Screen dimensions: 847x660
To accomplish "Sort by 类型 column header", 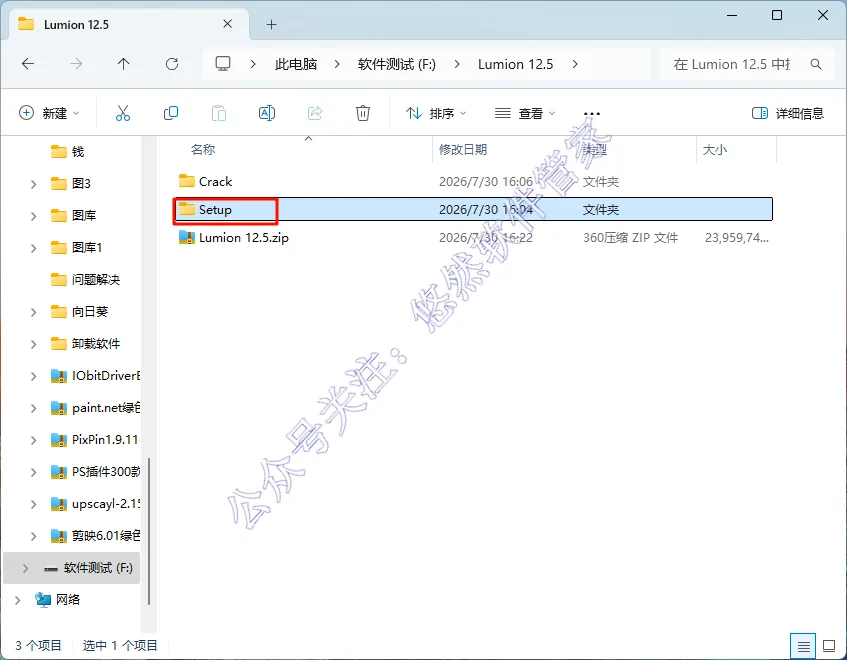I will point(595,149).
